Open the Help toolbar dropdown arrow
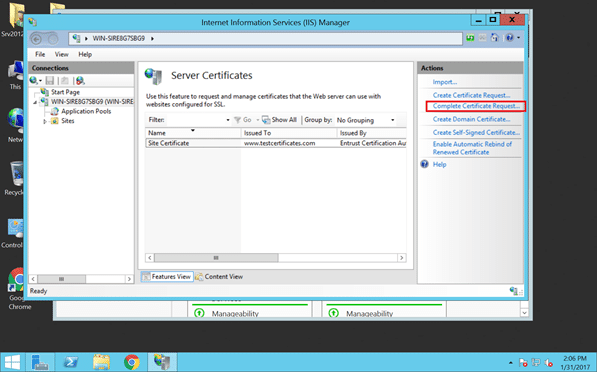Image resolution: width=597 pixels, height=372 pixels. click(x=518, y=38)
